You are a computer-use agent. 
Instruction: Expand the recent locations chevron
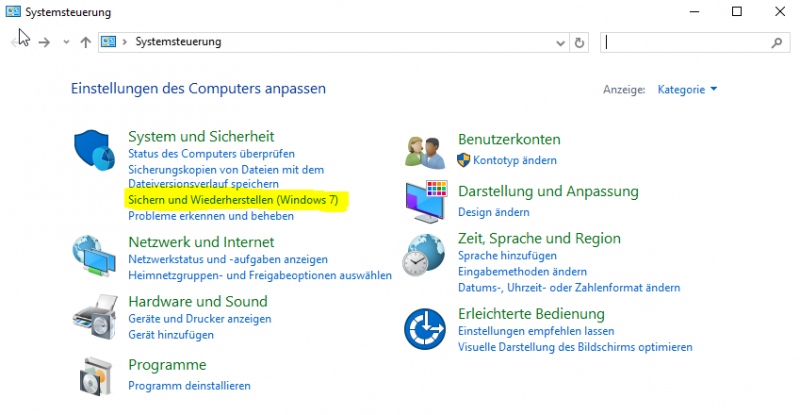pyautogui.click(x=66, y=43)
